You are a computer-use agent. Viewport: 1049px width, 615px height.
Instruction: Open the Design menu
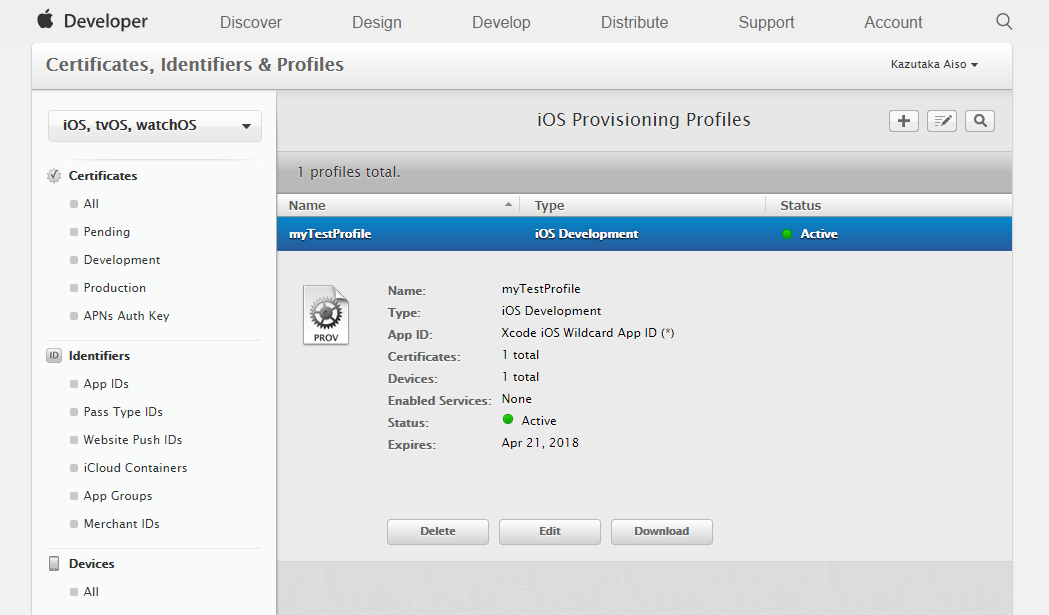click(377, 22)
